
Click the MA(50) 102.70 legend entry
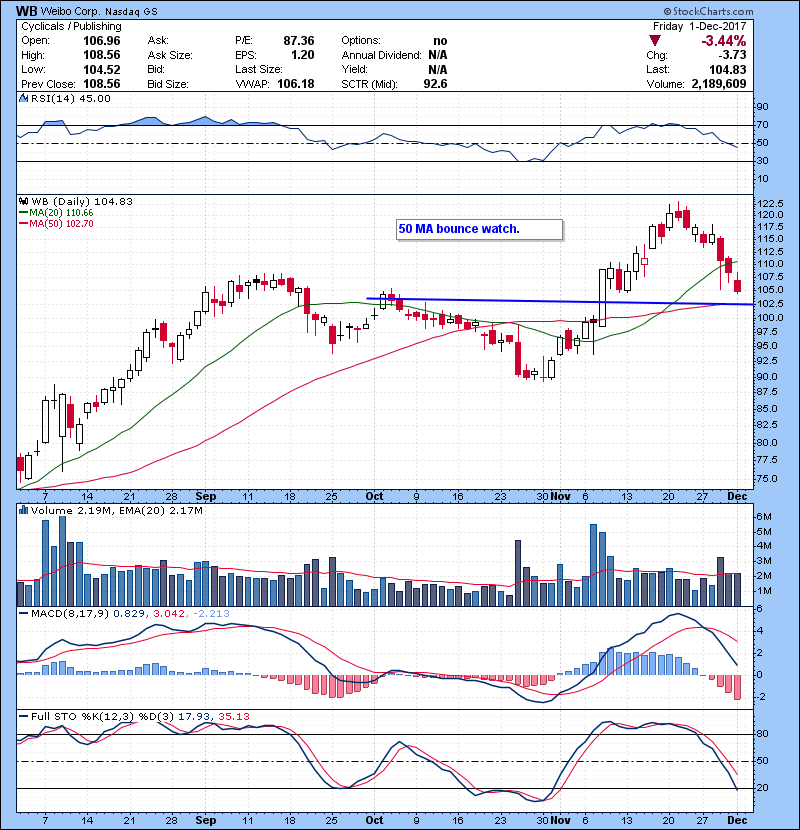[56, 224]
